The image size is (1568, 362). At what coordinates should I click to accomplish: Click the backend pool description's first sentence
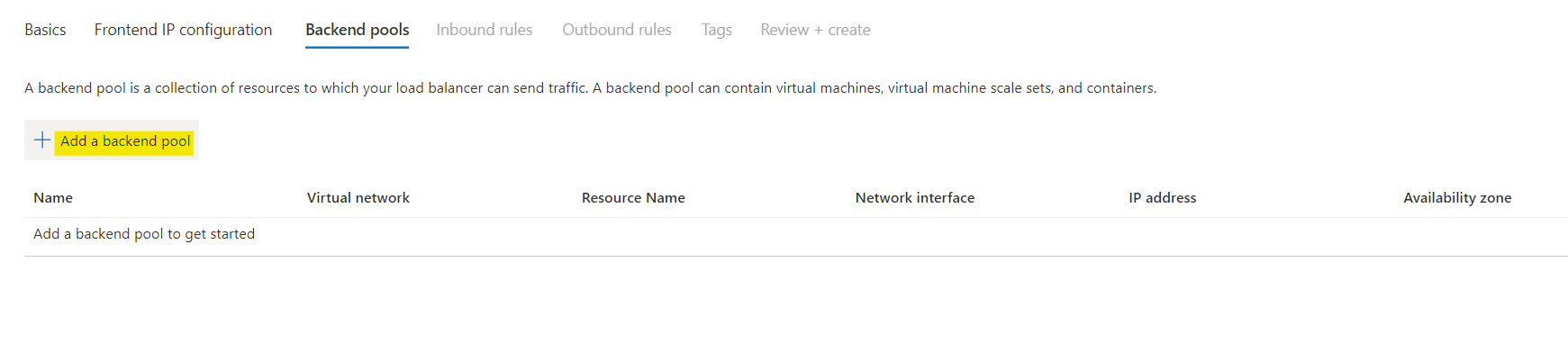[x=306, y=88]
